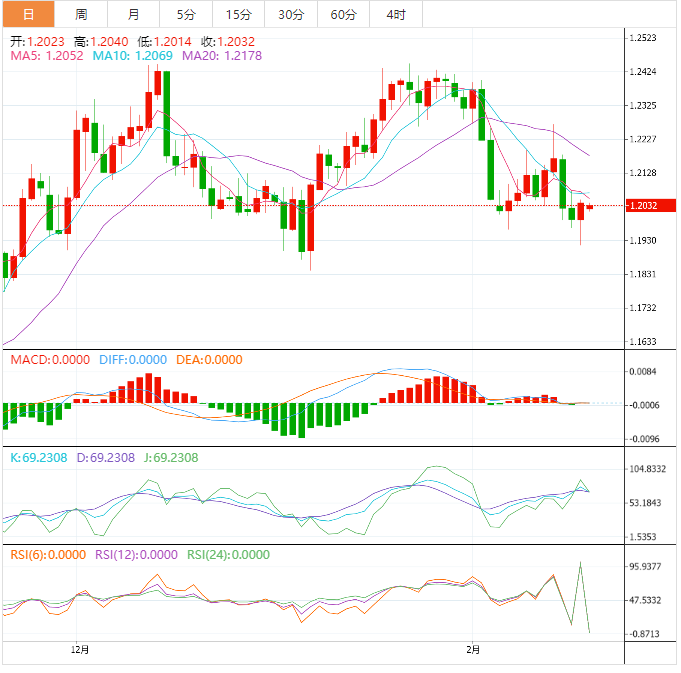Click the MA5 indicator label
Viewport: 681px width, 673px height.
[46, 56]
